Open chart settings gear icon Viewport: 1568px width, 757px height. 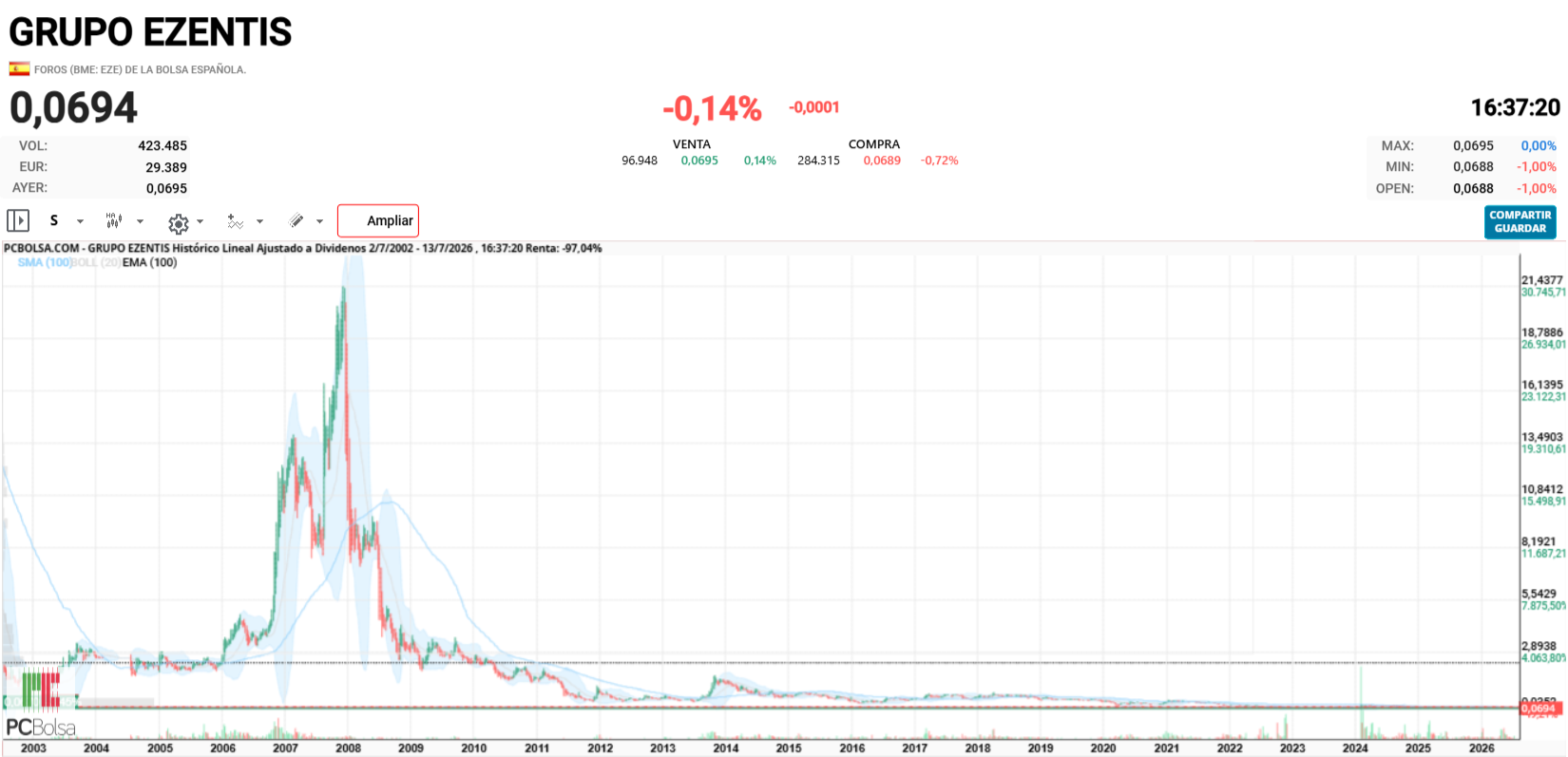tap(178, 223)
